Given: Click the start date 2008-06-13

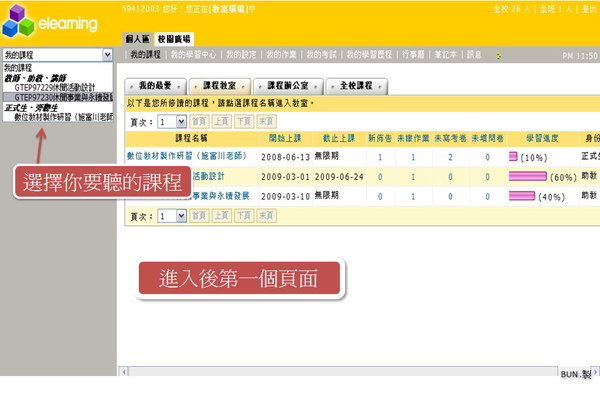Looking at the screenshot, I should click(x=285, y=157).
